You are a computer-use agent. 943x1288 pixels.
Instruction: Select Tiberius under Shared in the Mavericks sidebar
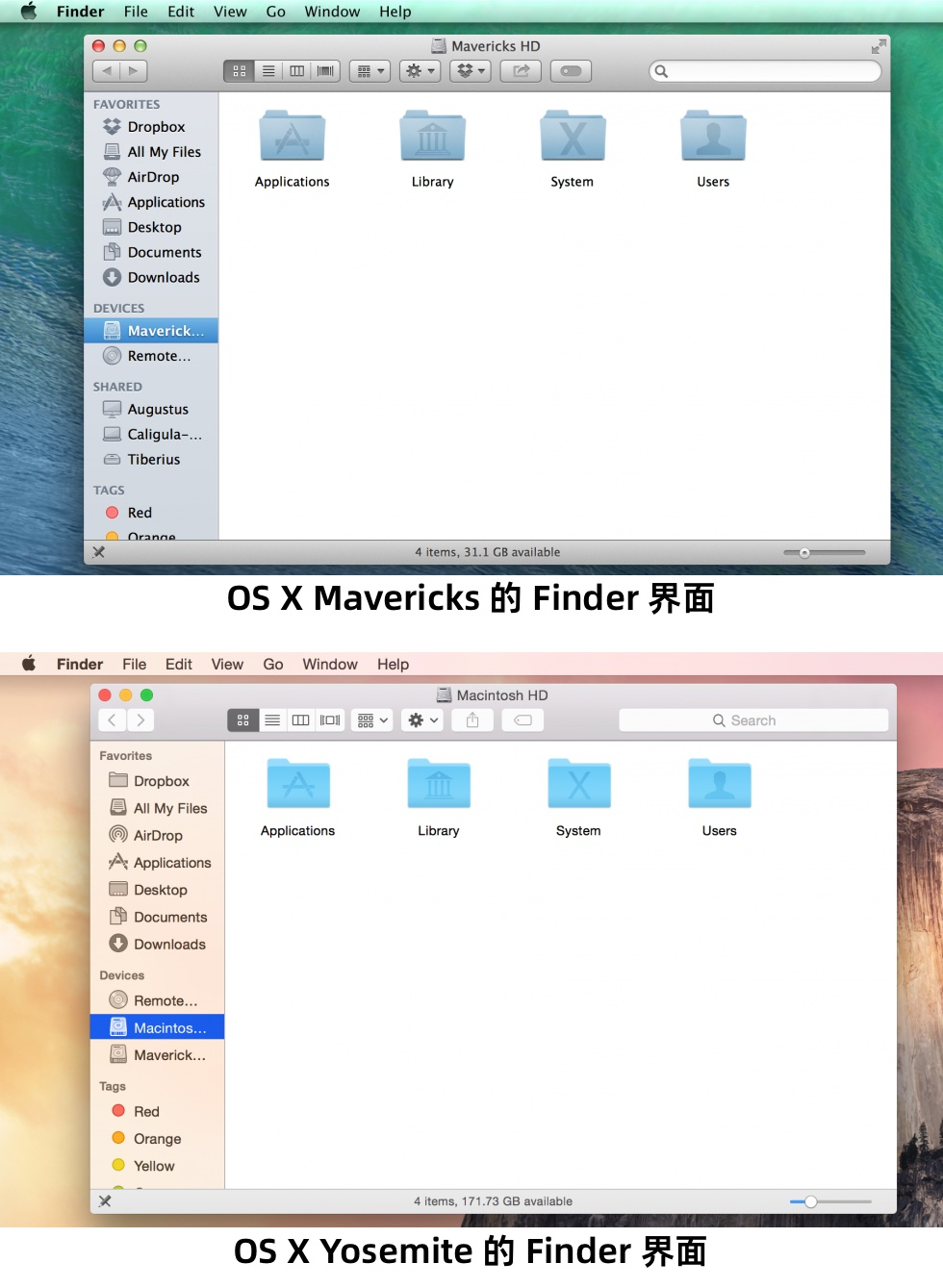coord(154,460)
